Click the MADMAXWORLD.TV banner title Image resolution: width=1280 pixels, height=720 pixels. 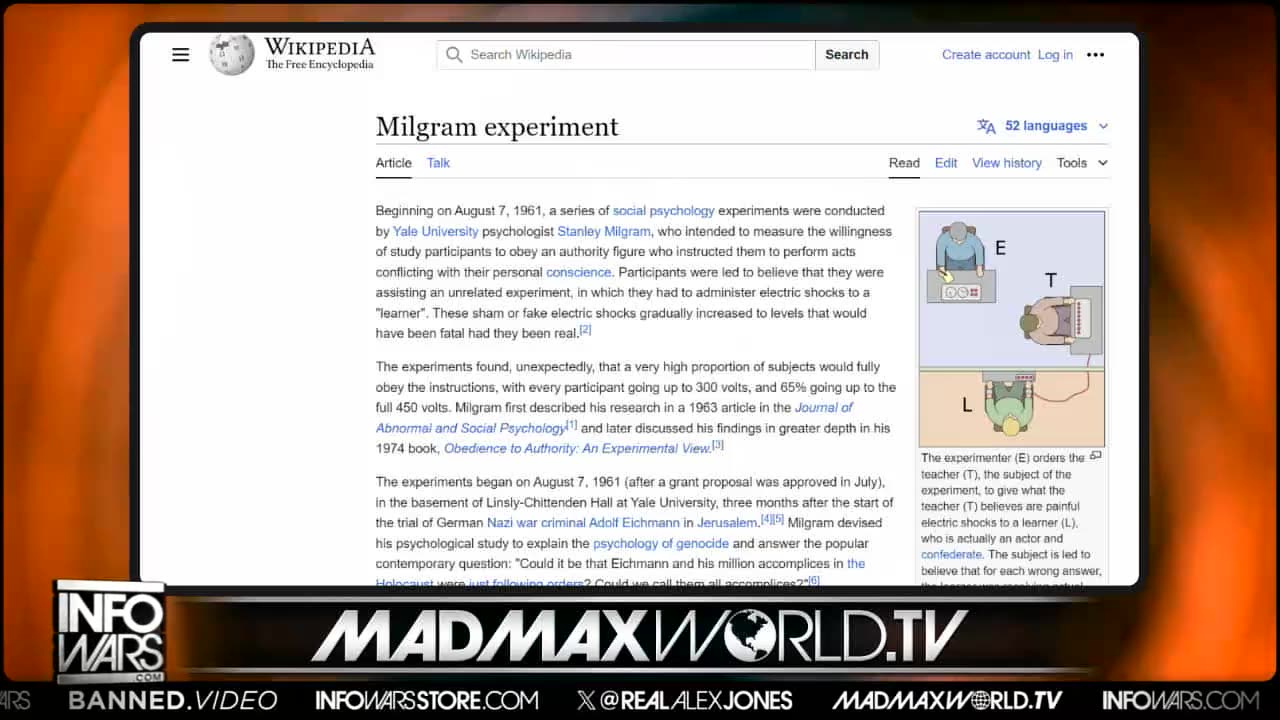click(640, 636)
